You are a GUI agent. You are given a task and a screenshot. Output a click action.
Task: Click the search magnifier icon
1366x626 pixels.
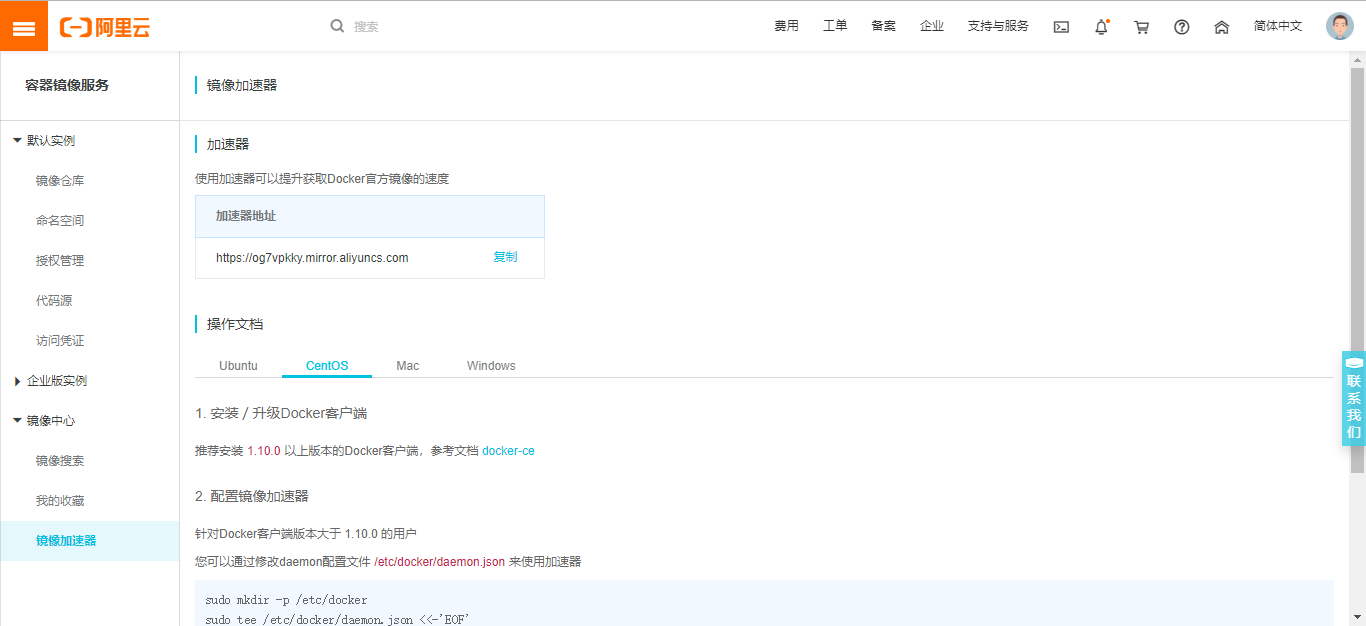tap(337, 26)
